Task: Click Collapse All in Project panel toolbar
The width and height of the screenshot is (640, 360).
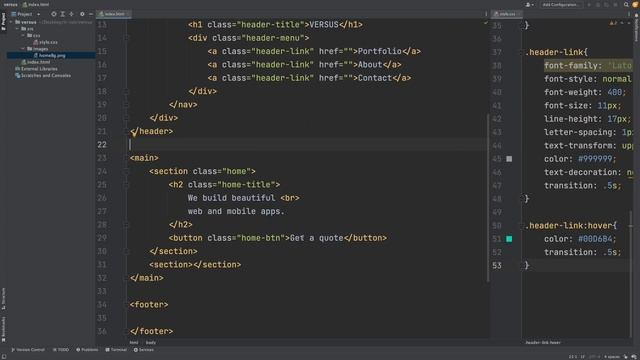Action: click(71, 14)
